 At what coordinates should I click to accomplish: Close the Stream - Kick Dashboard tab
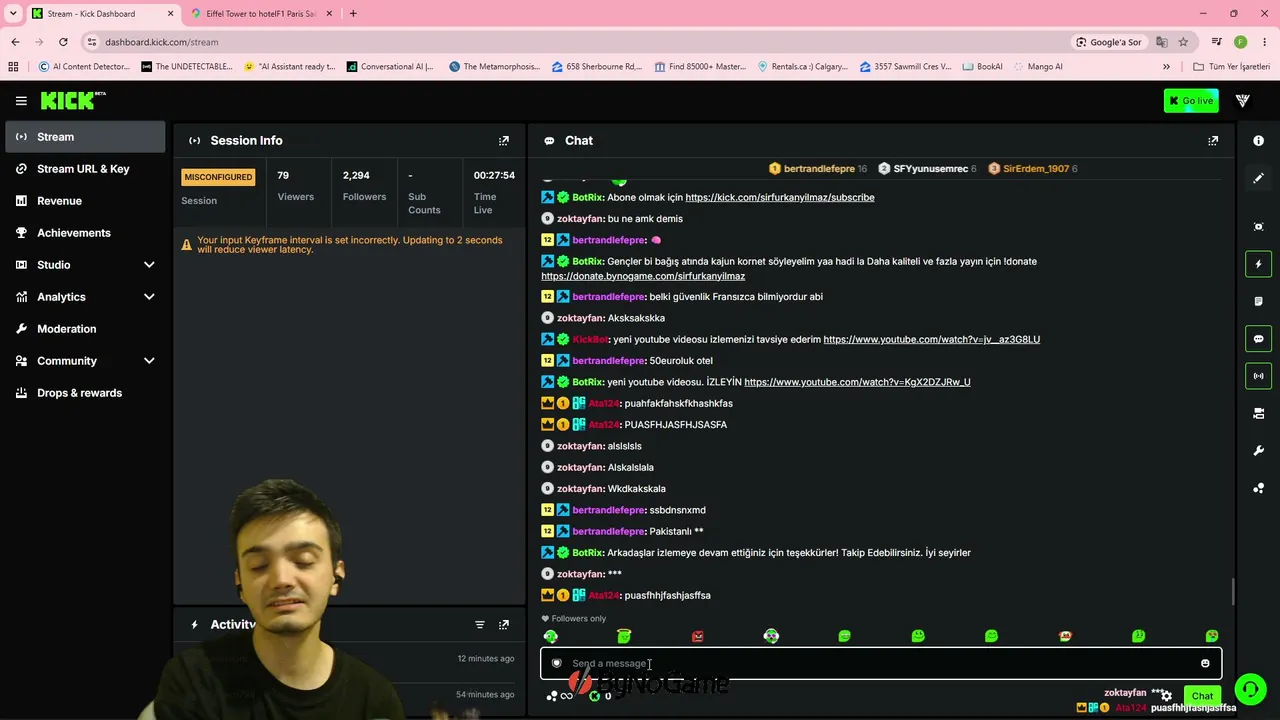(170, 14)
